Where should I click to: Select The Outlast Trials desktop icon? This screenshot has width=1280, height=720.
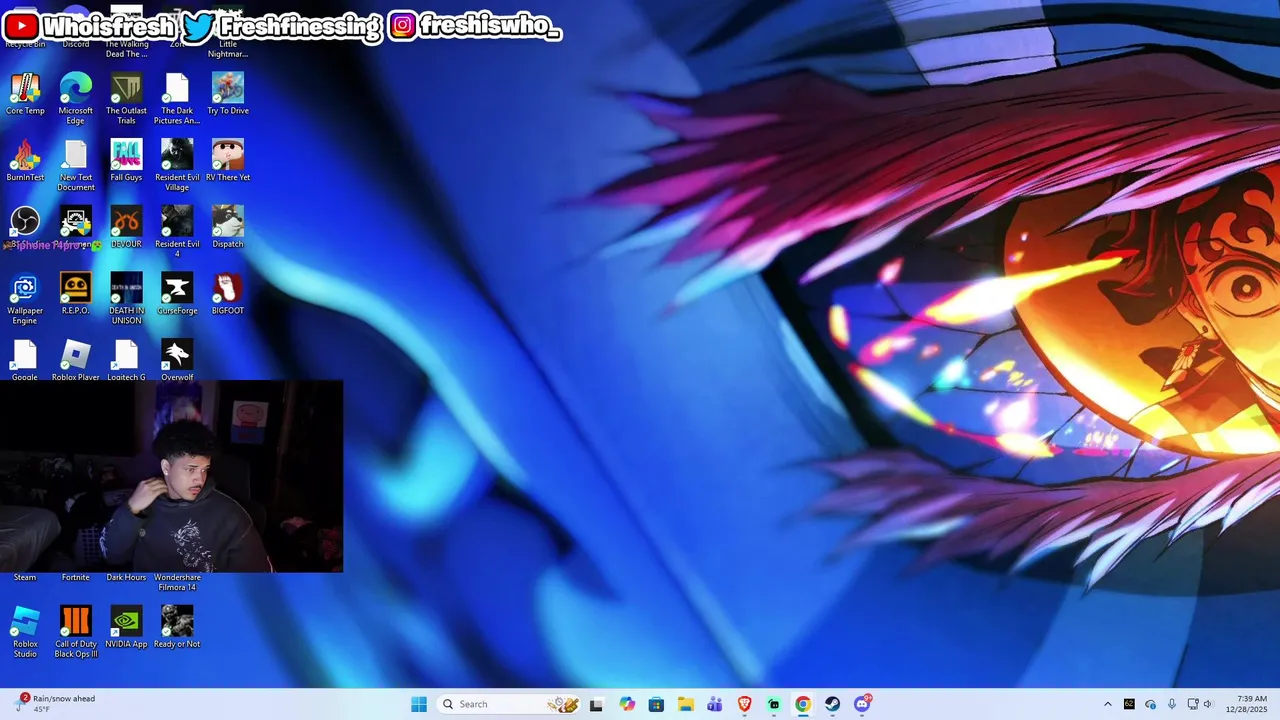pyautogui.click(x=126, y=98)
